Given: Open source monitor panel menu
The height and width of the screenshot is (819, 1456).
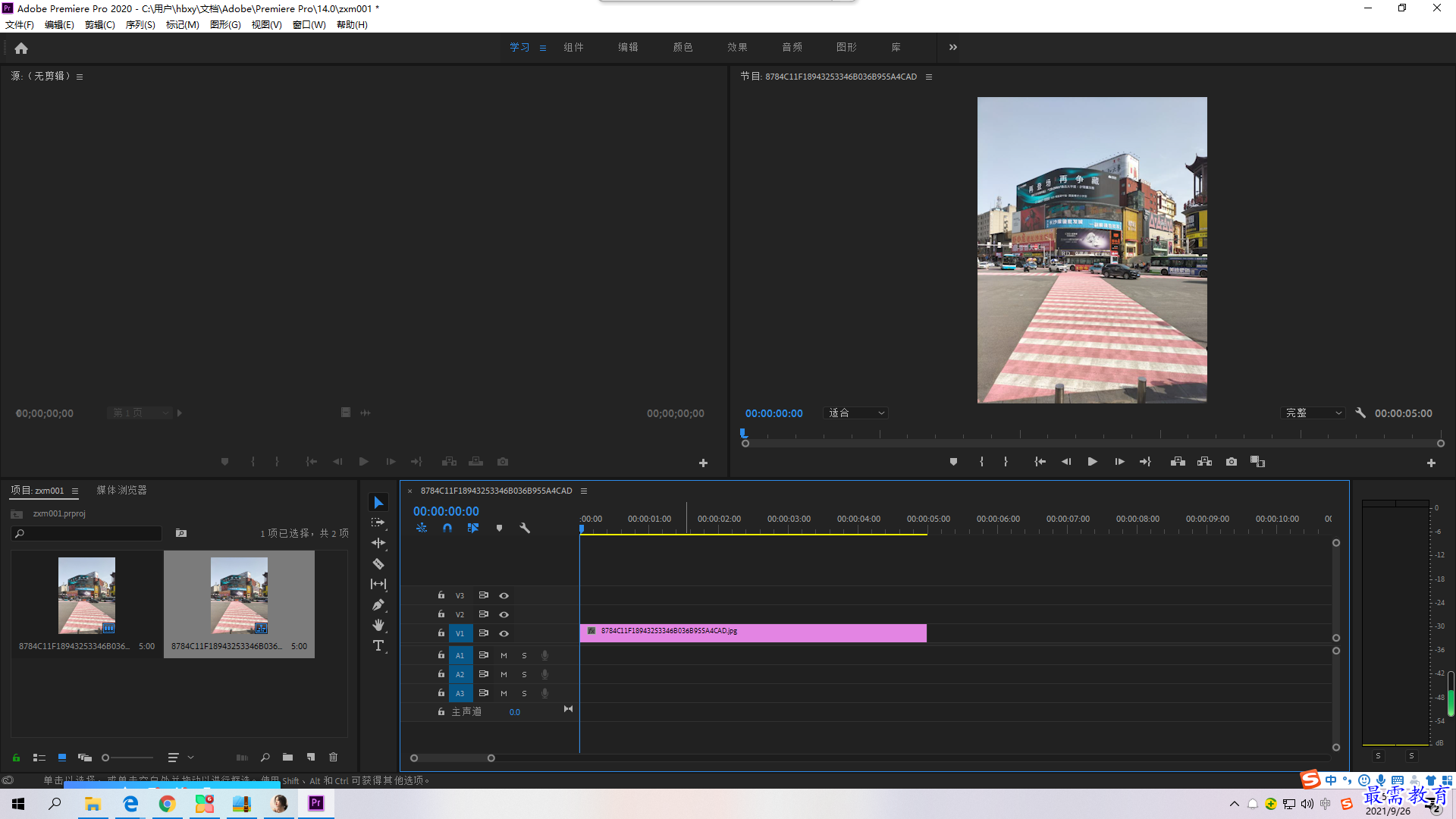Looking at the screenshot, I should tap(80, 77).
